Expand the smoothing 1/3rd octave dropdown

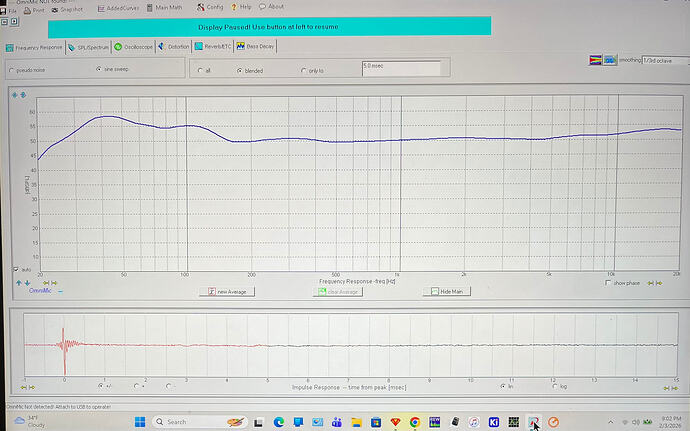pyautogui.click(x=663, y=60)
